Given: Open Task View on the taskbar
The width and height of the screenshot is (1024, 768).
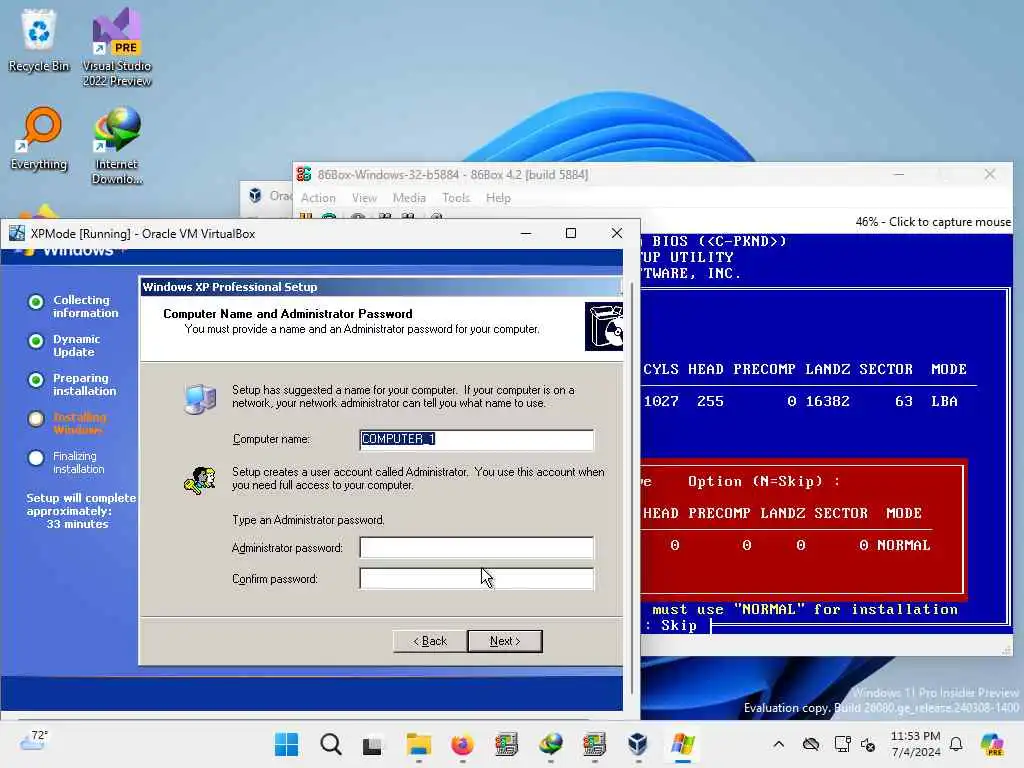Looking at the screenshot, I should point(374,744).
